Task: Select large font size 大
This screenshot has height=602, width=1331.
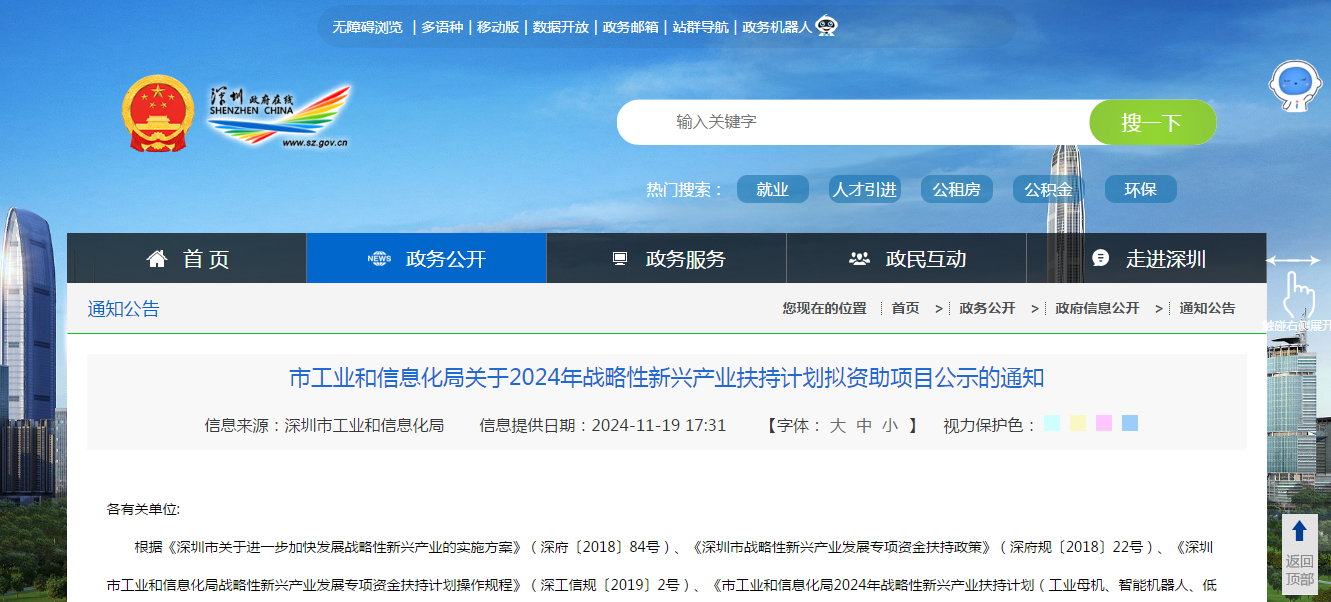Action: [x=839, y=424]
